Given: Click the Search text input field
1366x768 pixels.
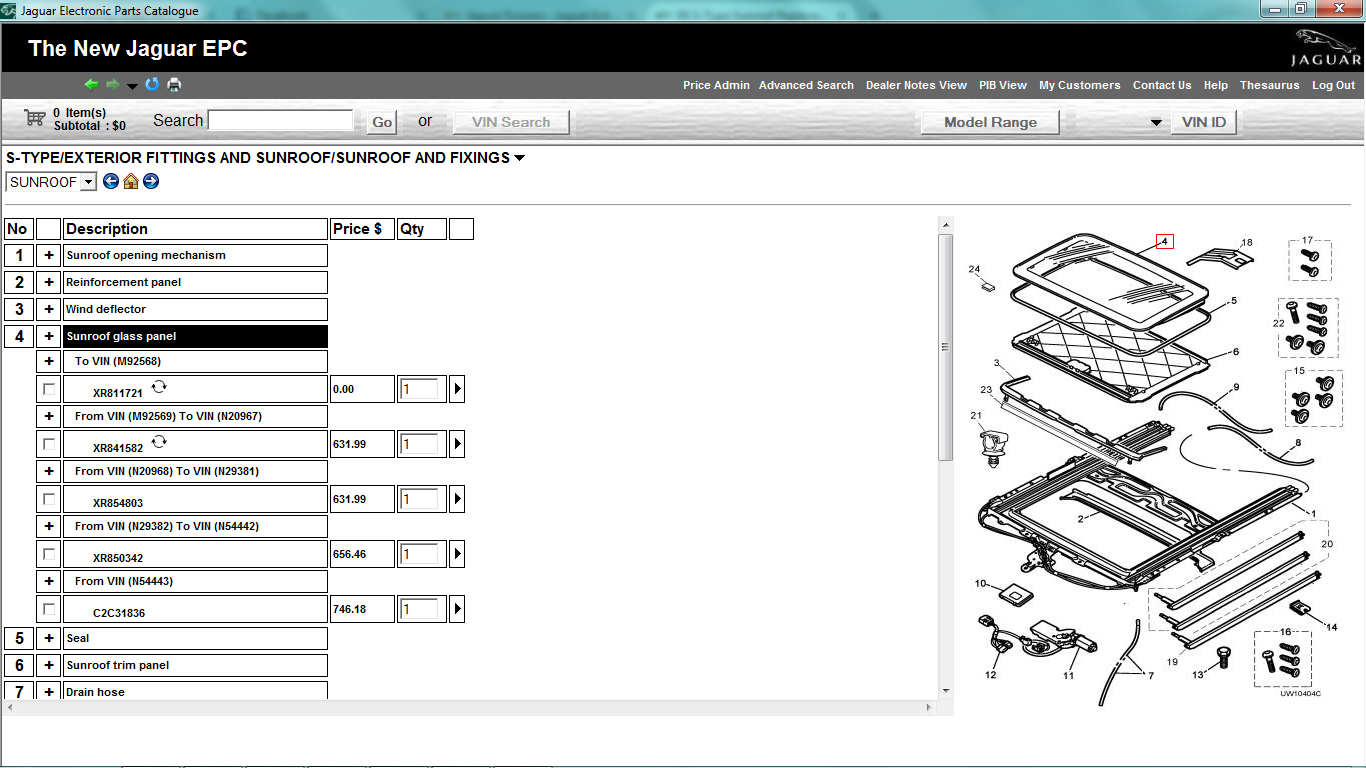Looking at the screenshot, I should pyautogui.click(x=280, y=121).
